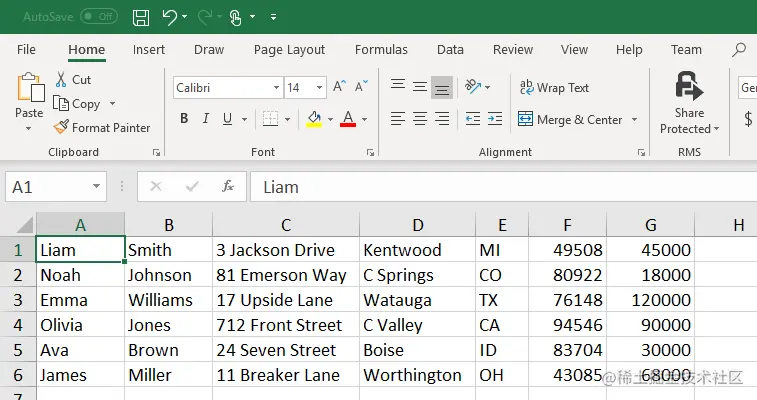Toggle Bottom Align button
The image size is (757, 400).
coord(442,87)
